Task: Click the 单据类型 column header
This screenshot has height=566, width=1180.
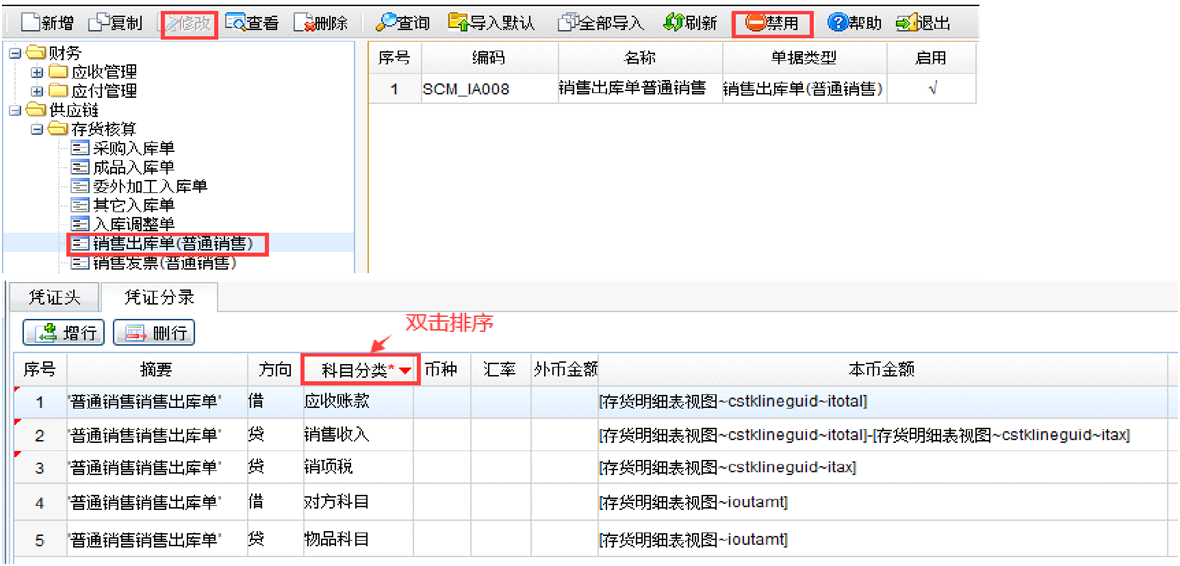Action: [804, 59]
